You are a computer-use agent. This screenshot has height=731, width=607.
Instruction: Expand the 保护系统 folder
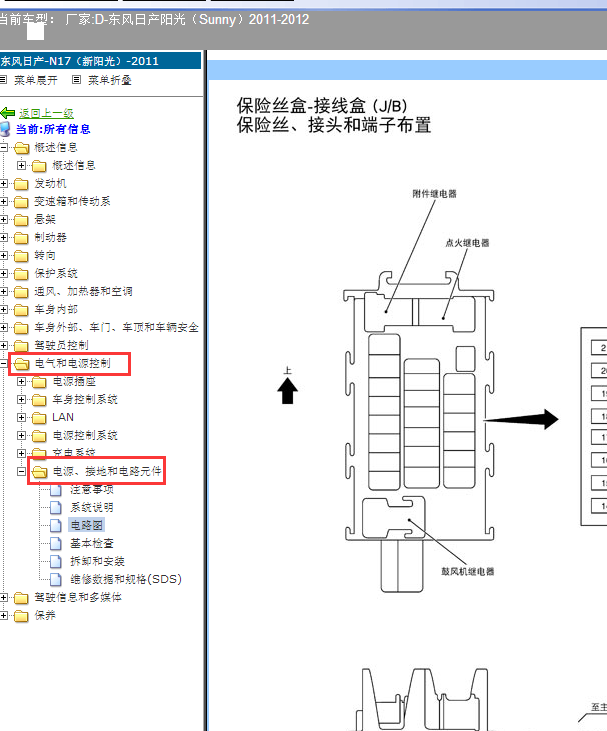3,273
